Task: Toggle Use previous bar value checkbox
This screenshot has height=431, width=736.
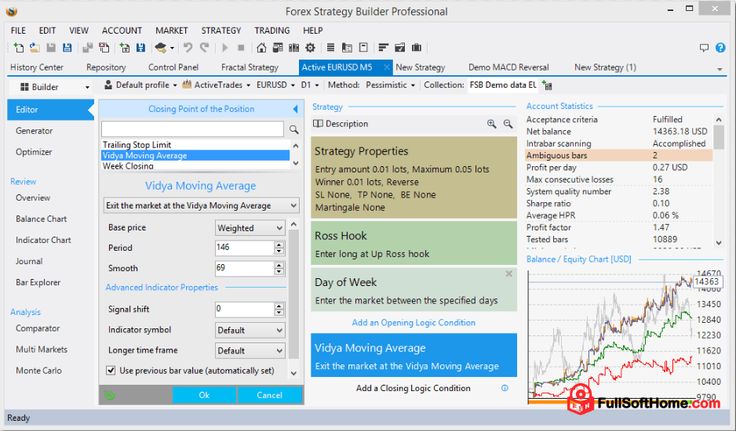Action: click(111, 370)
